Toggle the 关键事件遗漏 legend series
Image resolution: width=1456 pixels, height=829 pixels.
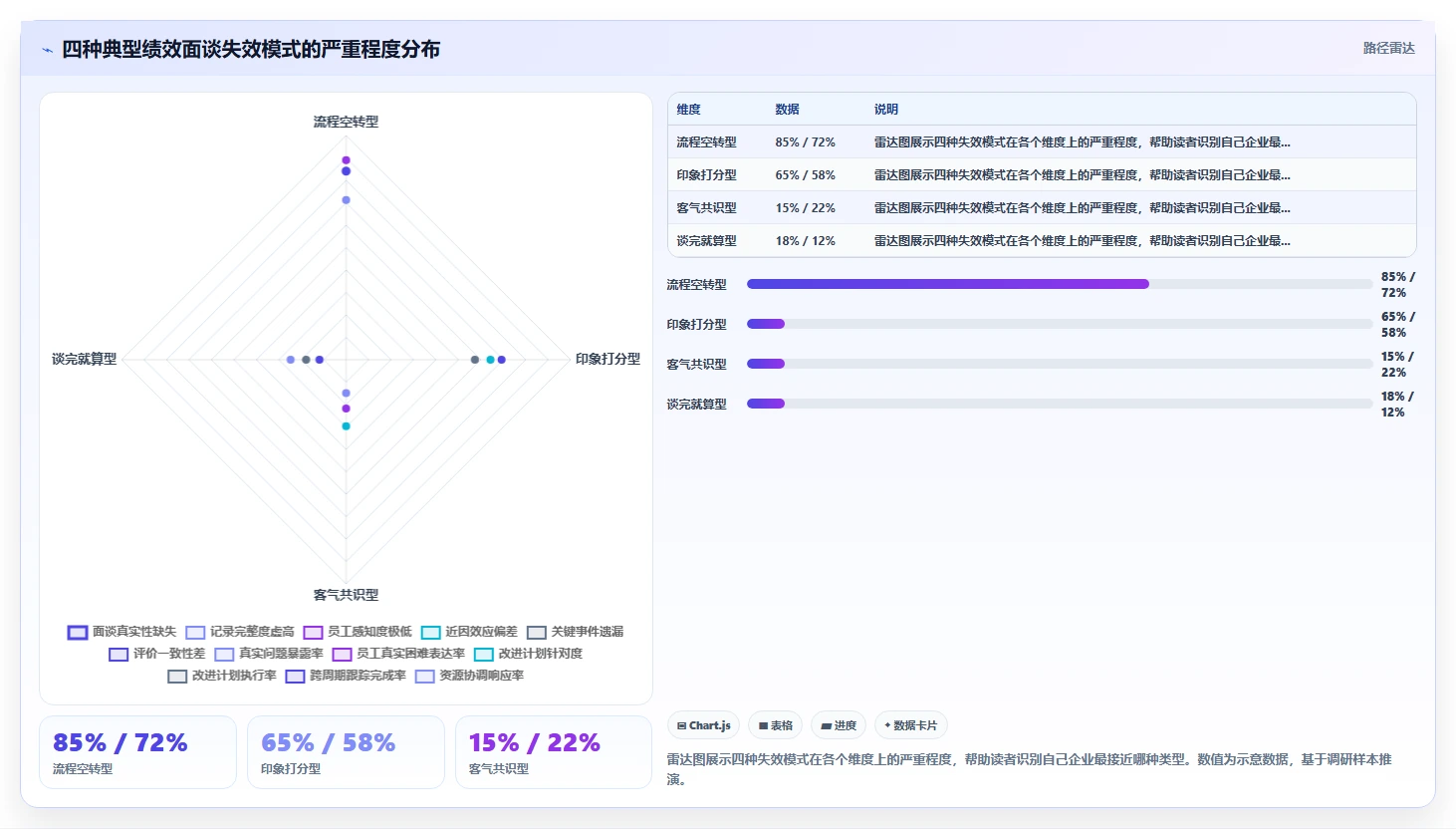point(575,632)
